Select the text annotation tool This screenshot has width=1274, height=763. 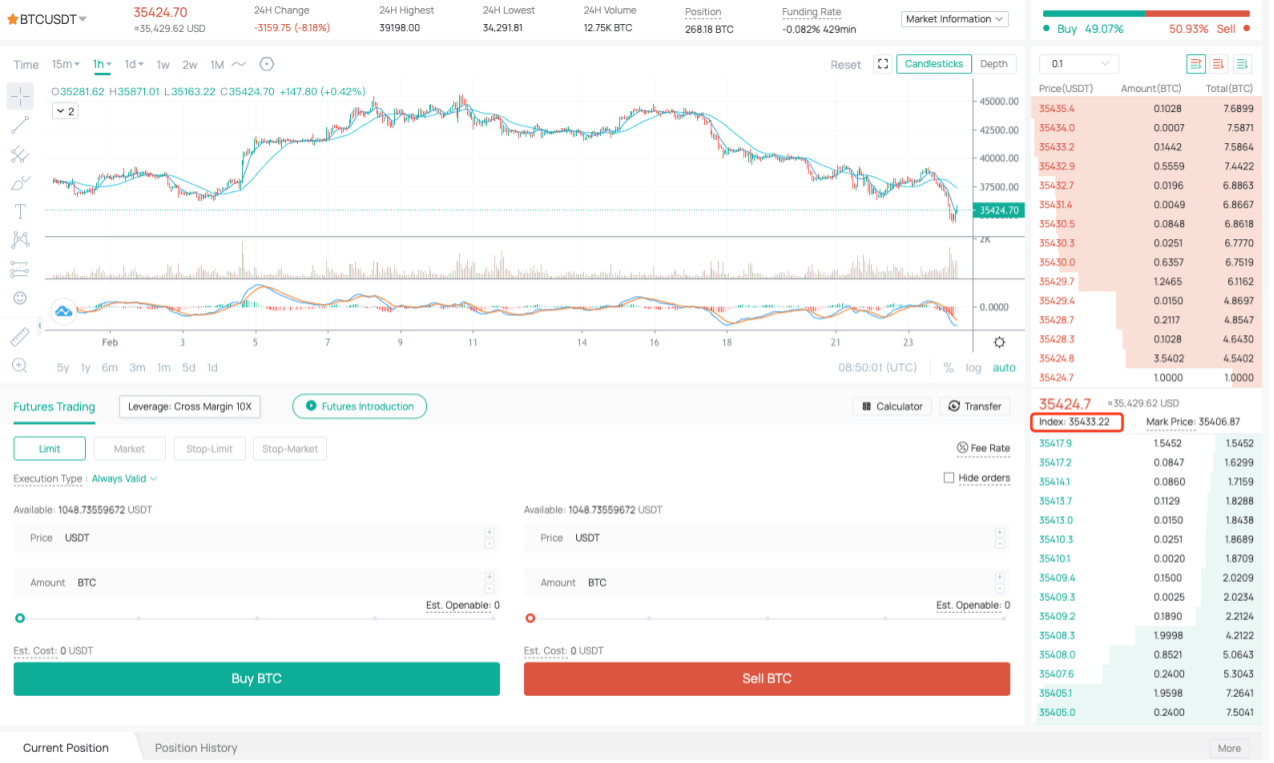click(20, 212)
